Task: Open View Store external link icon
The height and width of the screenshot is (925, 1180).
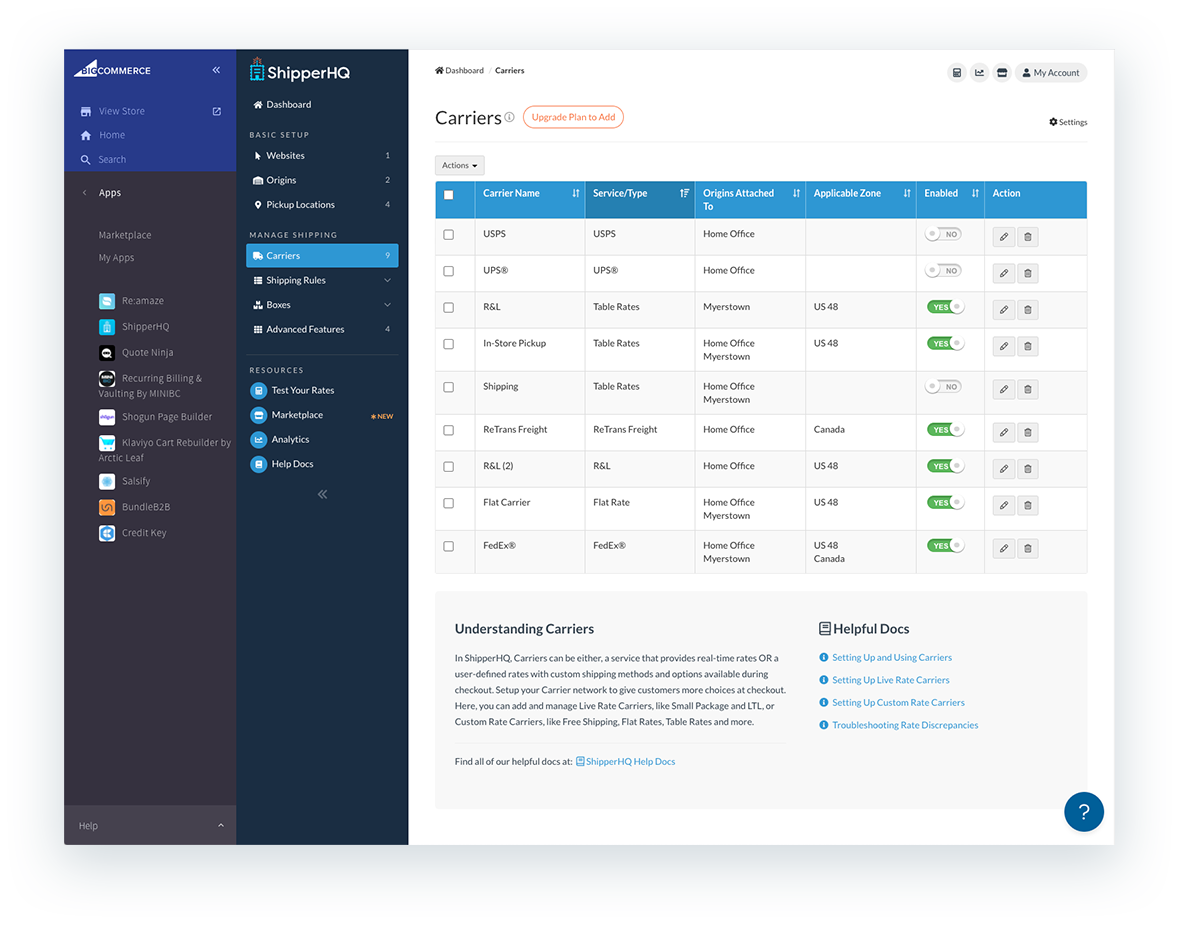Action: pyautogui.click(x=217, y=111)
